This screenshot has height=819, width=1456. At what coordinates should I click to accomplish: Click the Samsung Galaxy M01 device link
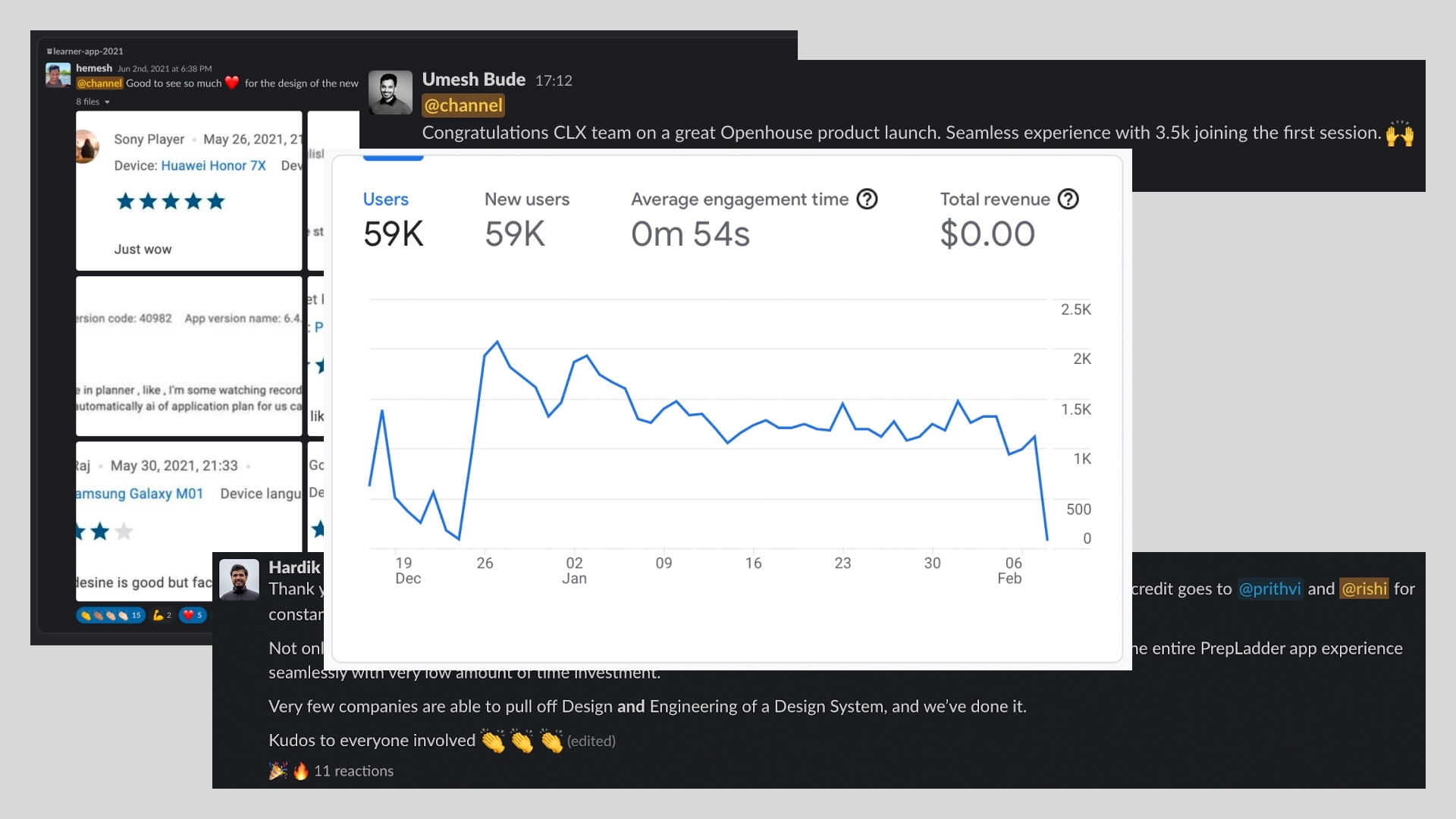coord(140,494)
